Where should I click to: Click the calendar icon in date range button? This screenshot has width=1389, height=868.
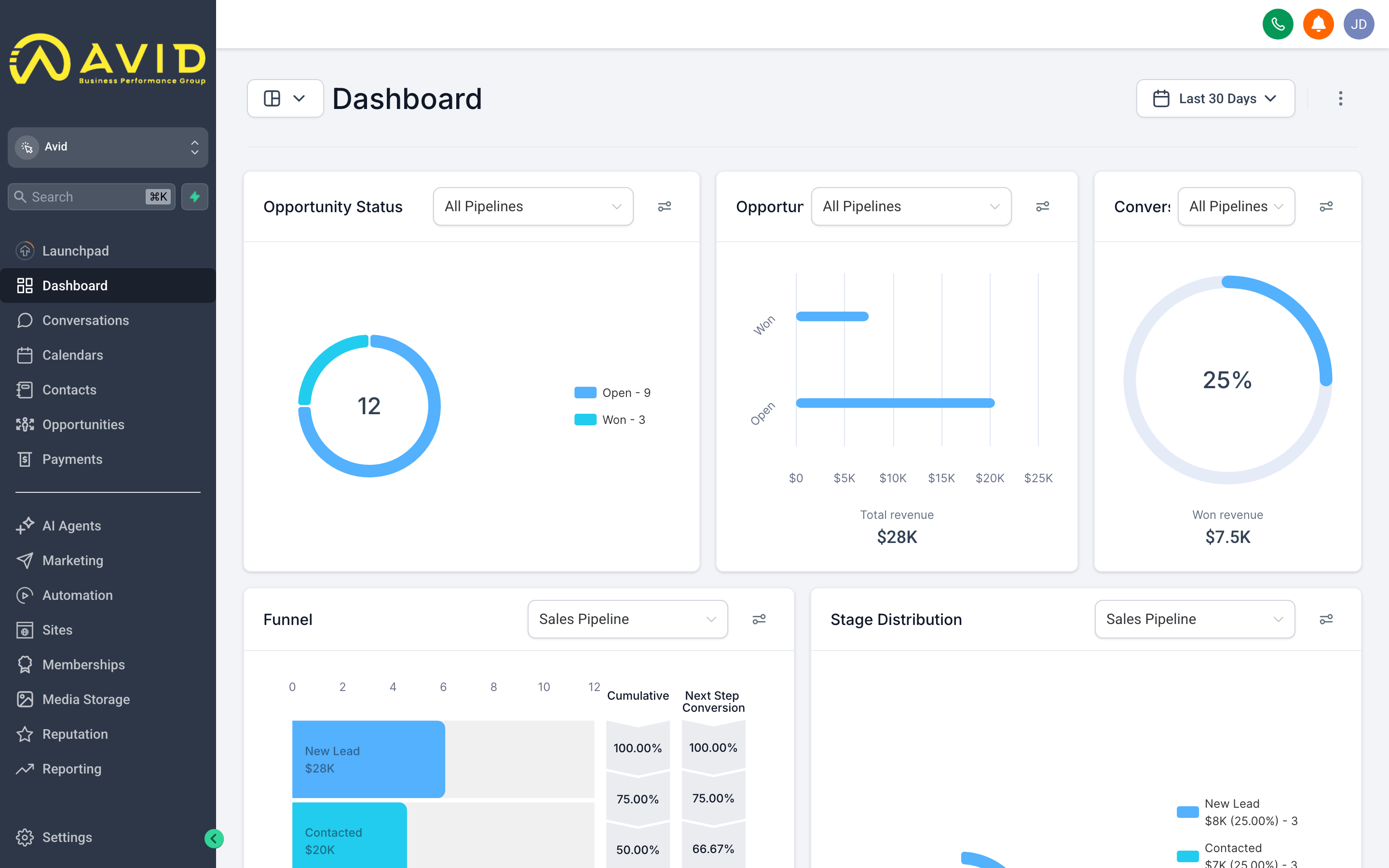(1161, 99)
